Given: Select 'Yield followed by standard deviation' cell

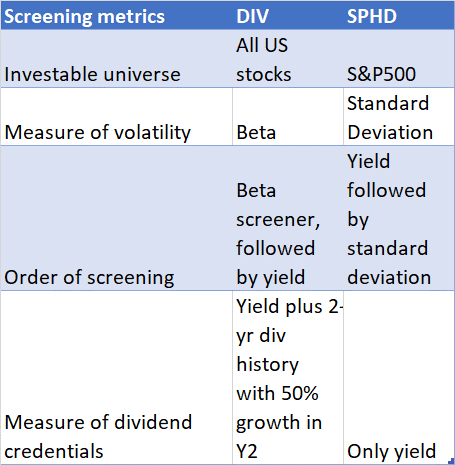Looking at the screenshot, I should [x=399, y=218].
